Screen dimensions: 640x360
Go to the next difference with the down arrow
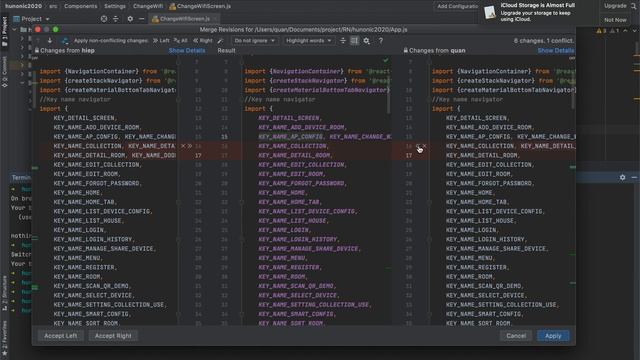[x=50, y=40]
